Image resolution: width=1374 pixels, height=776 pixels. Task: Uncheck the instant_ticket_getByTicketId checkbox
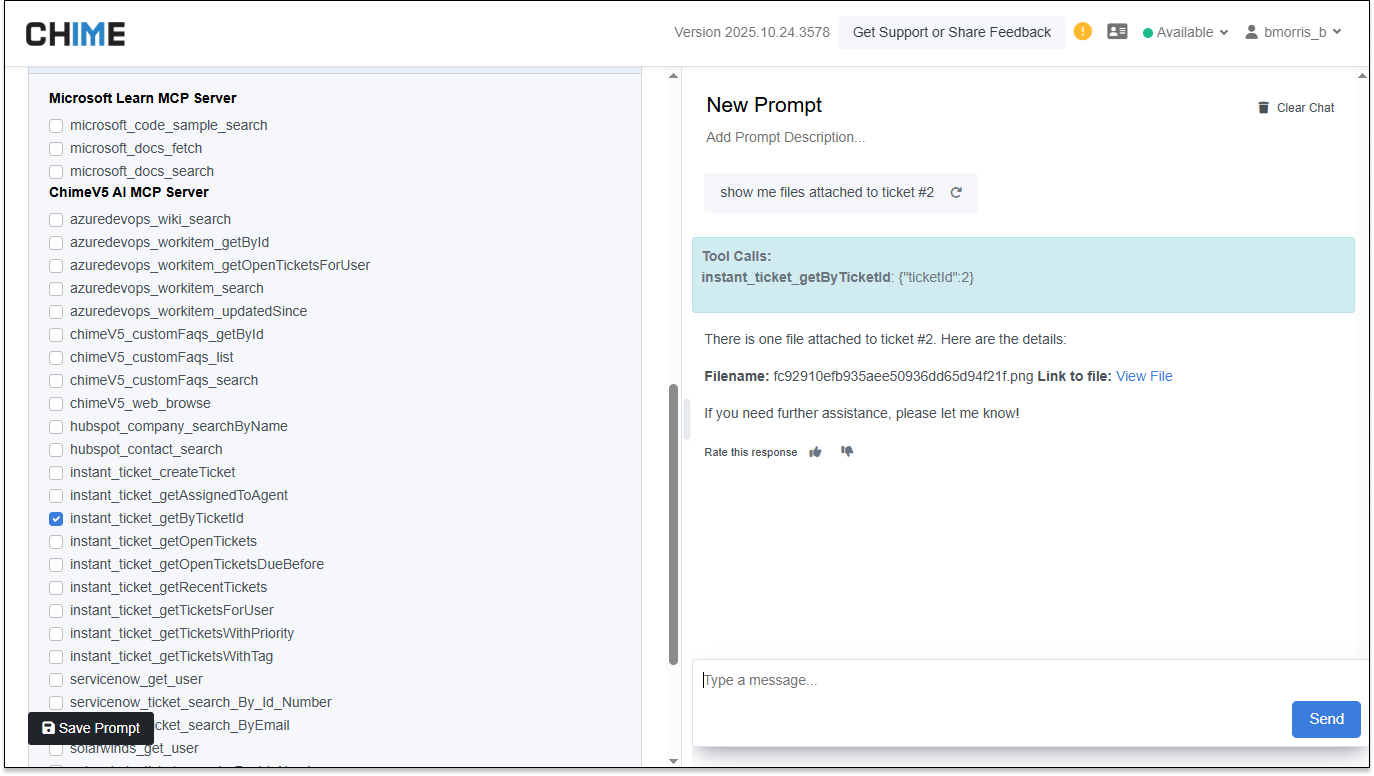tap(56, 519)
